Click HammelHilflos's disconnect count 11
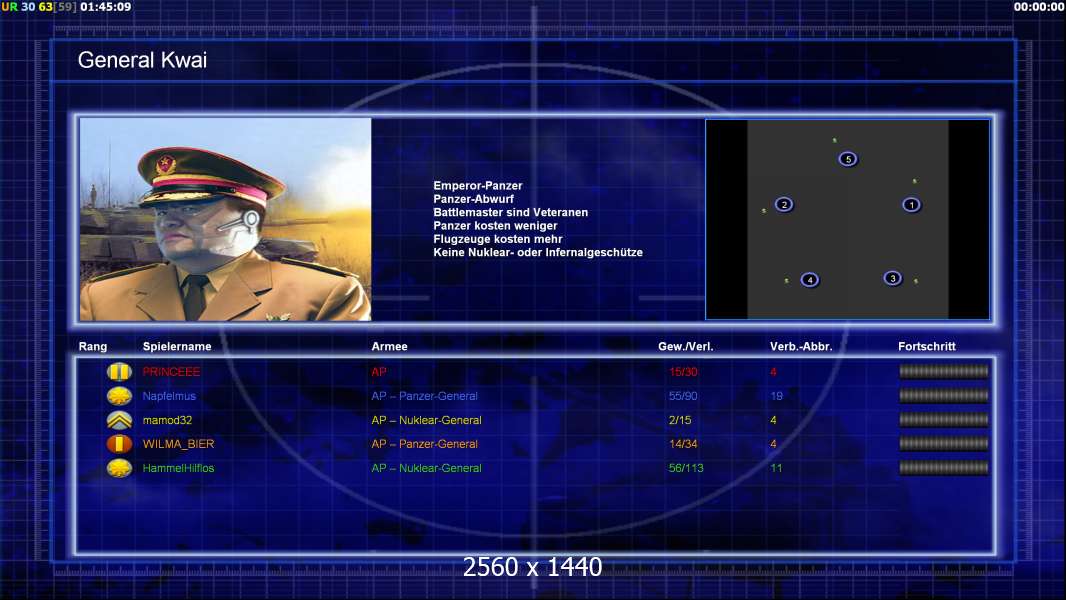 click(776, 468)
